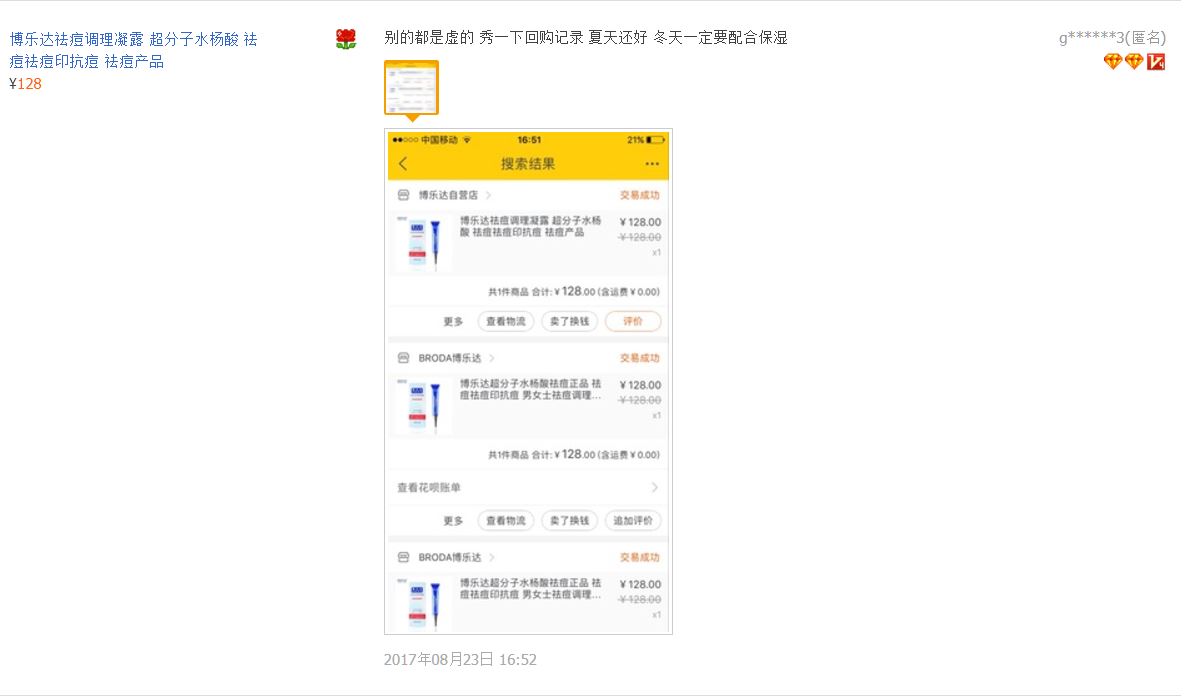
Task: Click the red V member badge icon
Action: click(x=1156, y=62)
